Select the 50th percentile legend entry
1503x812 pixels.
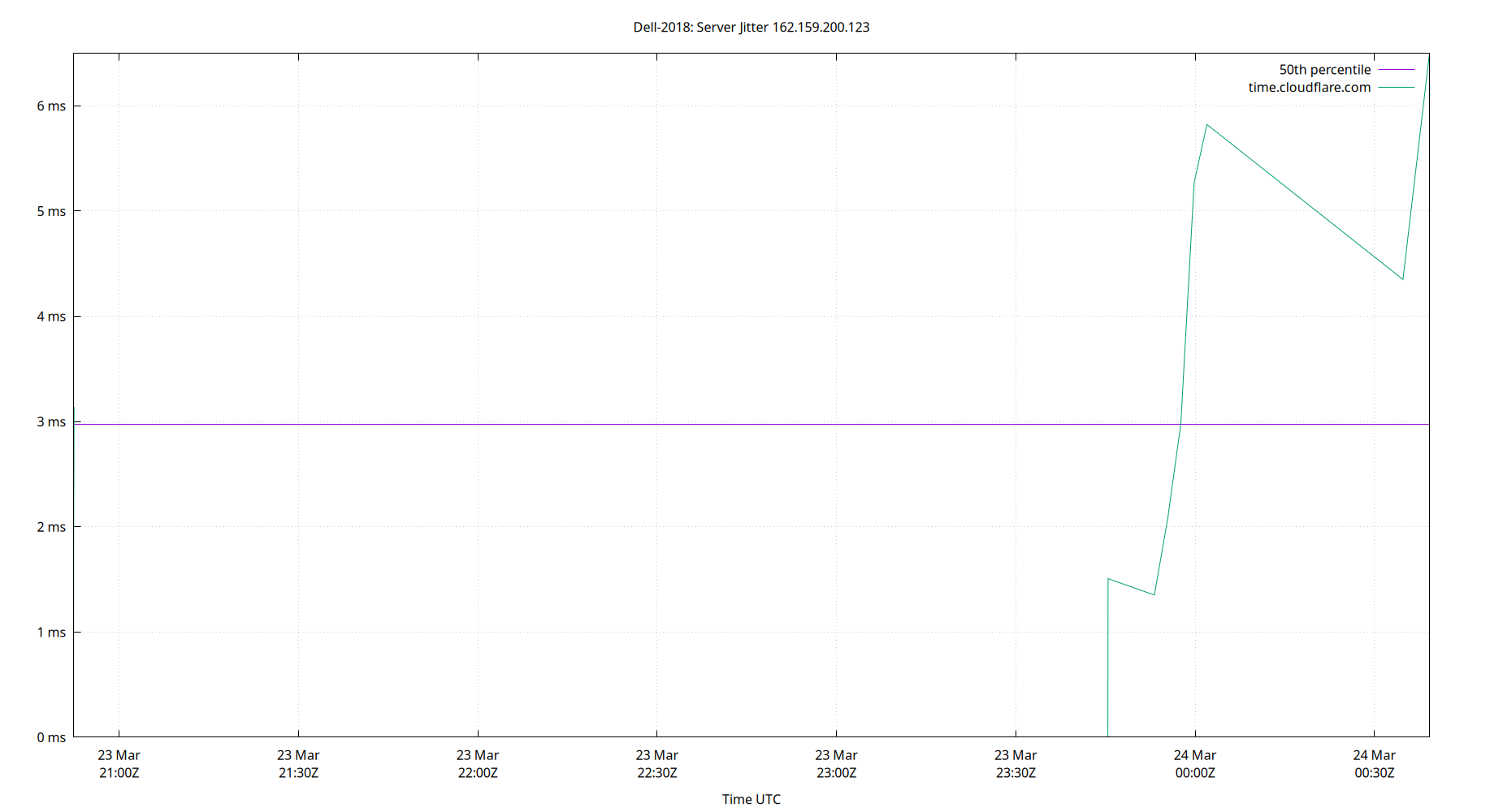click(1324, 69)
